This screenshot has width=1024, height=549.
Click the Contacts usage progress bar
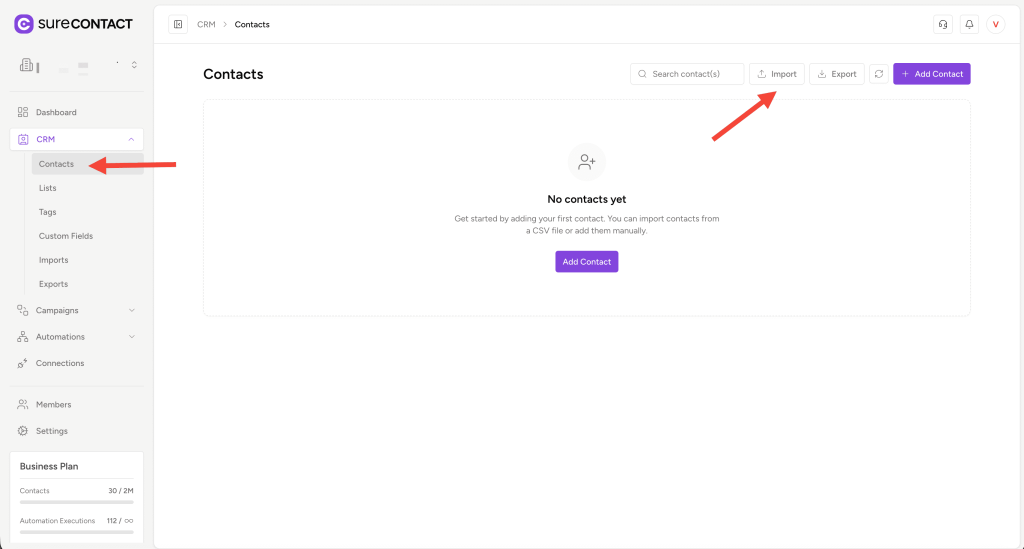pos(76,502)
